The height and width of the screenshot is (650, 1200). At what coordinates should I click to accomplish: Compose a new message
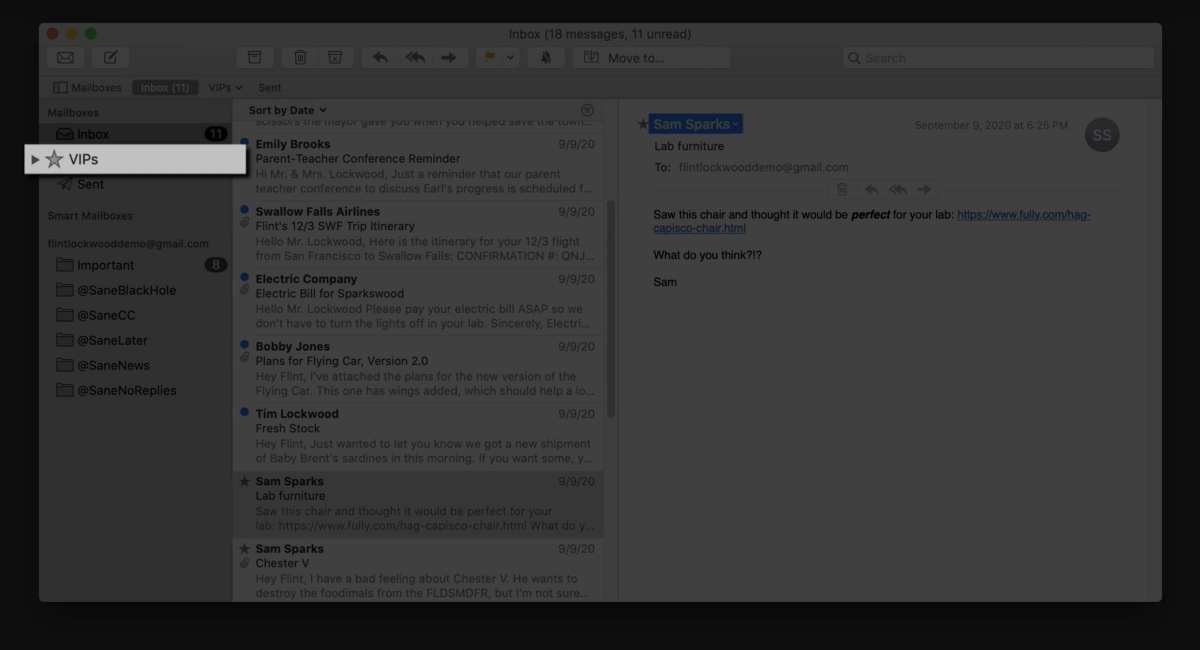pos(111,58)
